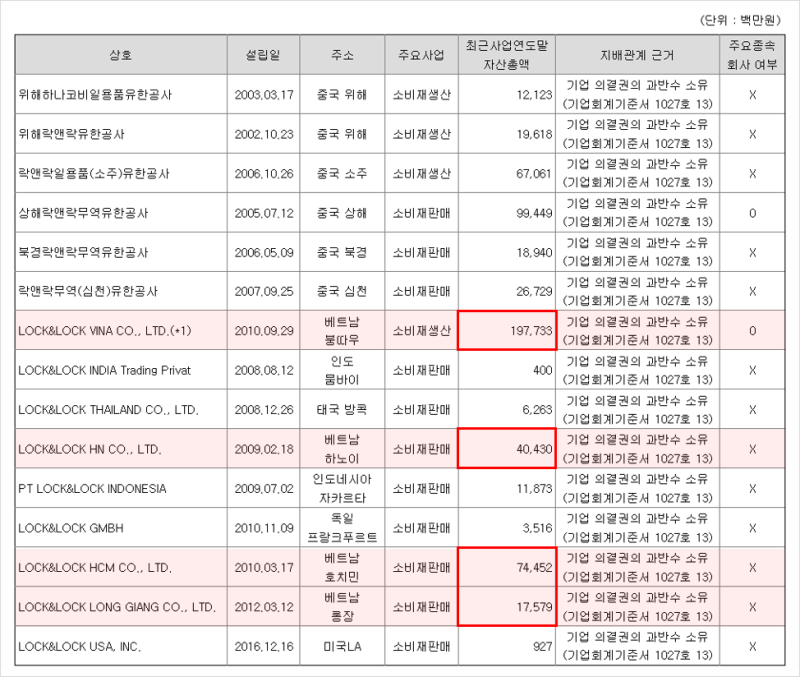Click the asset value 197,733

coord(531,331)
